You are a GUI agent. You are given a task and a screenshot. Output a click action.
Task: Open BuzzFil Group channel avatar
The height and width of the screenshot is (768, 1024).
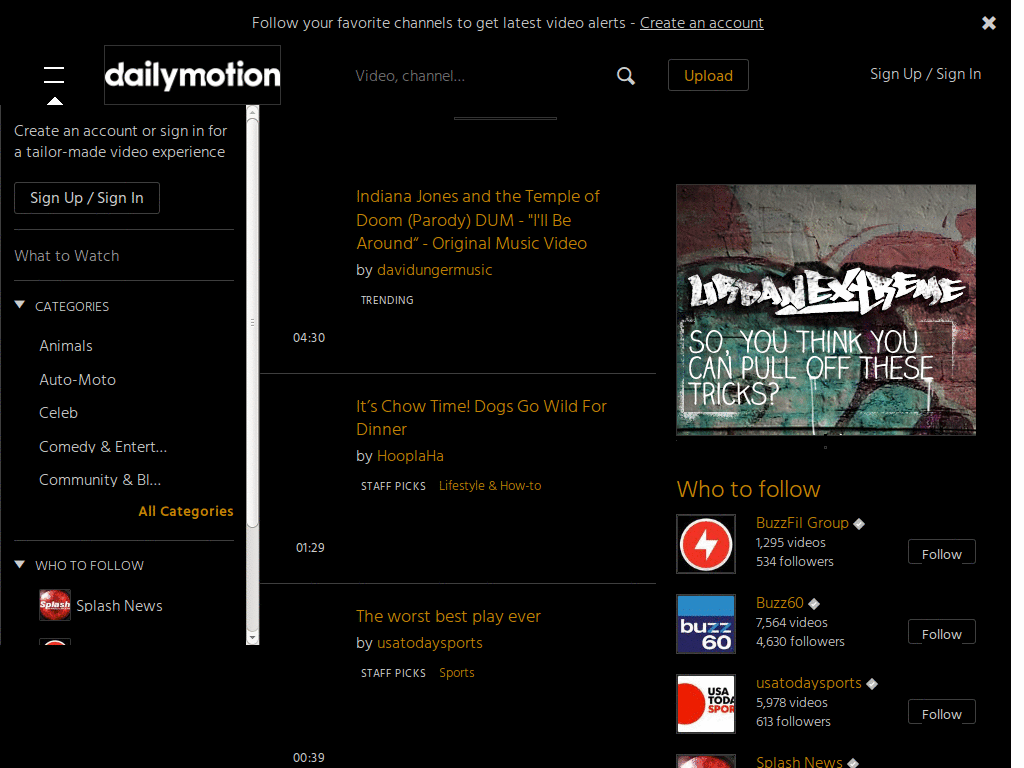tap(706, 544)
